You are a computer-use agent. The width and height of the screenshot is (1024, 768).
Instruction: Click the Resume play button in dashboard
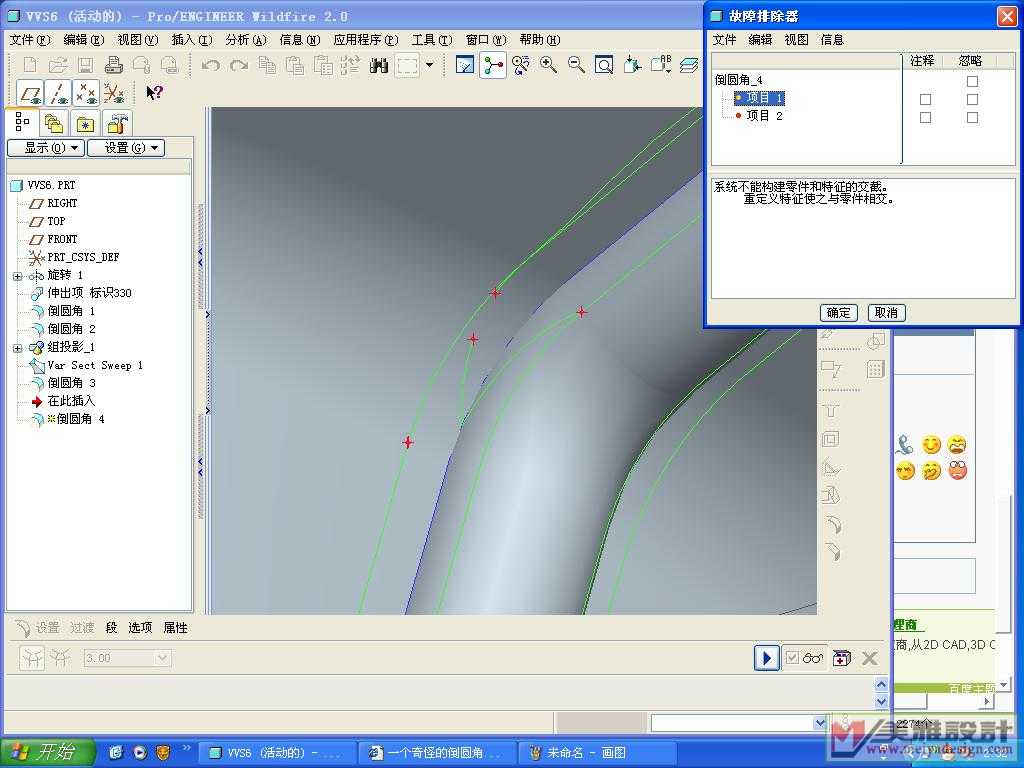[766, 658]
